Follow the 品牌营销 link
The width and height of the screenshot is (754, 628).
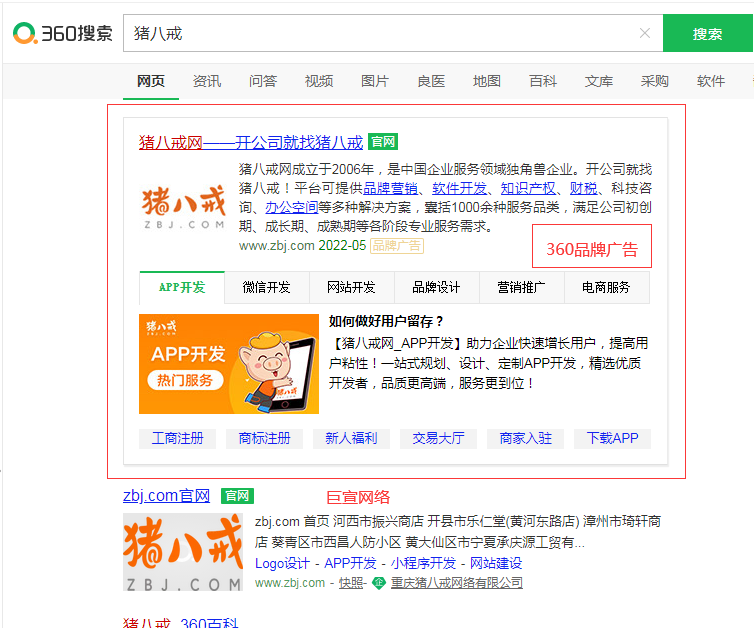pos(390,188)
